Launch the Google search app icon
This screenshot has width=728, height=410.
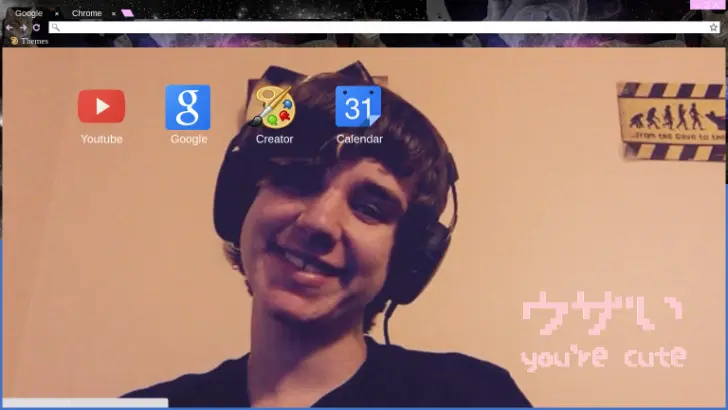pyautogui.click(x=188, y=107)
